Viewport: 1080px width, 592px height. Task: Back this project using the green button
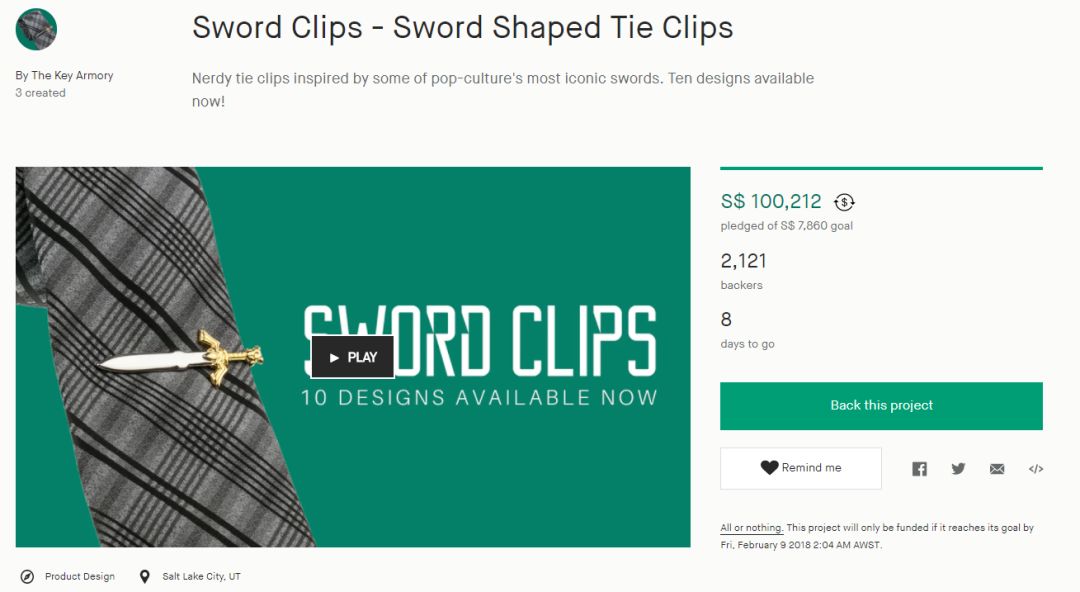882,406
